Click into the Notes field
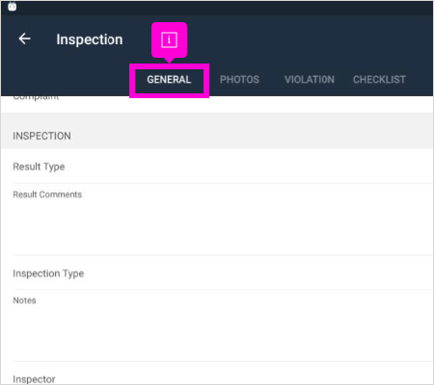Viewport: 434px width, 385px height. [x=223, y=326]
